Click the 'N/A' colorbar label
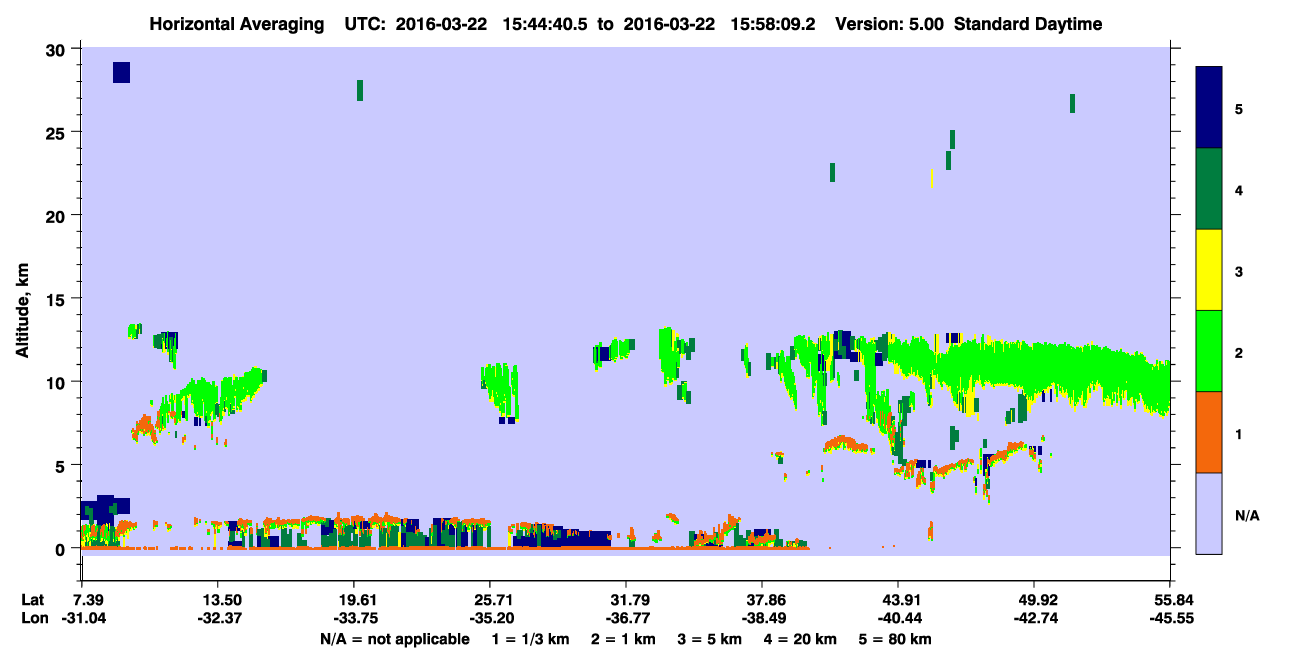 [1246, 515]
